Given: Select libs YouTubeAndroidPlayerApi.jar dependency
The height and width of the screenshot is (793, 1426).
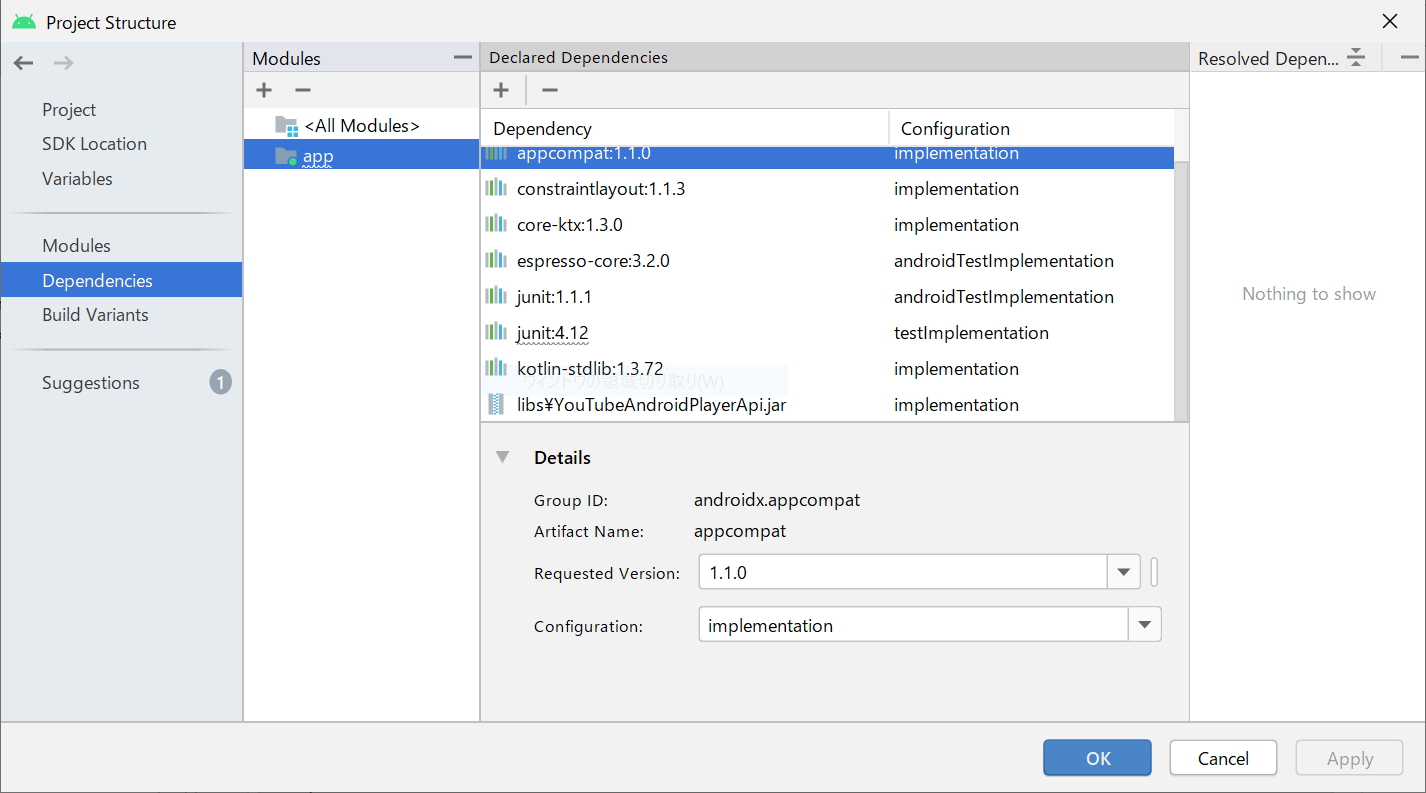Looking at the screenshot, I should click(x=828, y=404).
